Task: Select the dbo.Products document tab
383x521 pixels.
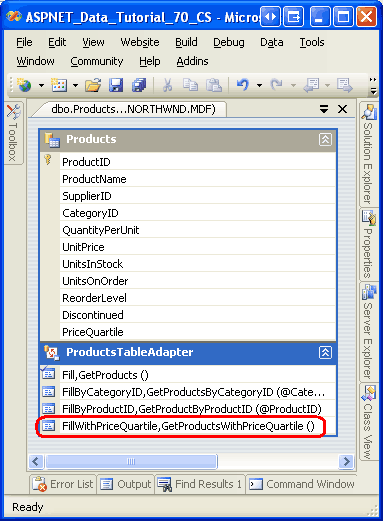Action: [x=133, y=109]
